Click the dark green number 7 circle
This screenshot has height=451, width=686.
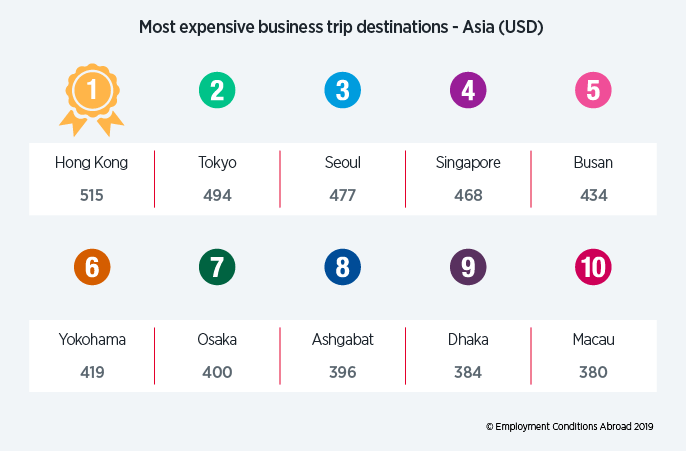click(217, 267)
